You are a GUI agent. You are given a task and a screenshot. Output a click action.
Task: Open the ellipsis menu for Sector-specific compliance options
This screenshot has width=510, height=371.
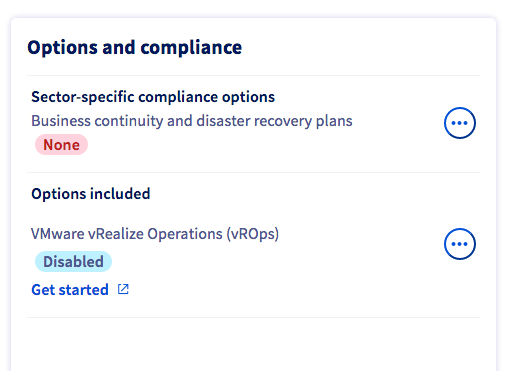(x=460, y=123)
